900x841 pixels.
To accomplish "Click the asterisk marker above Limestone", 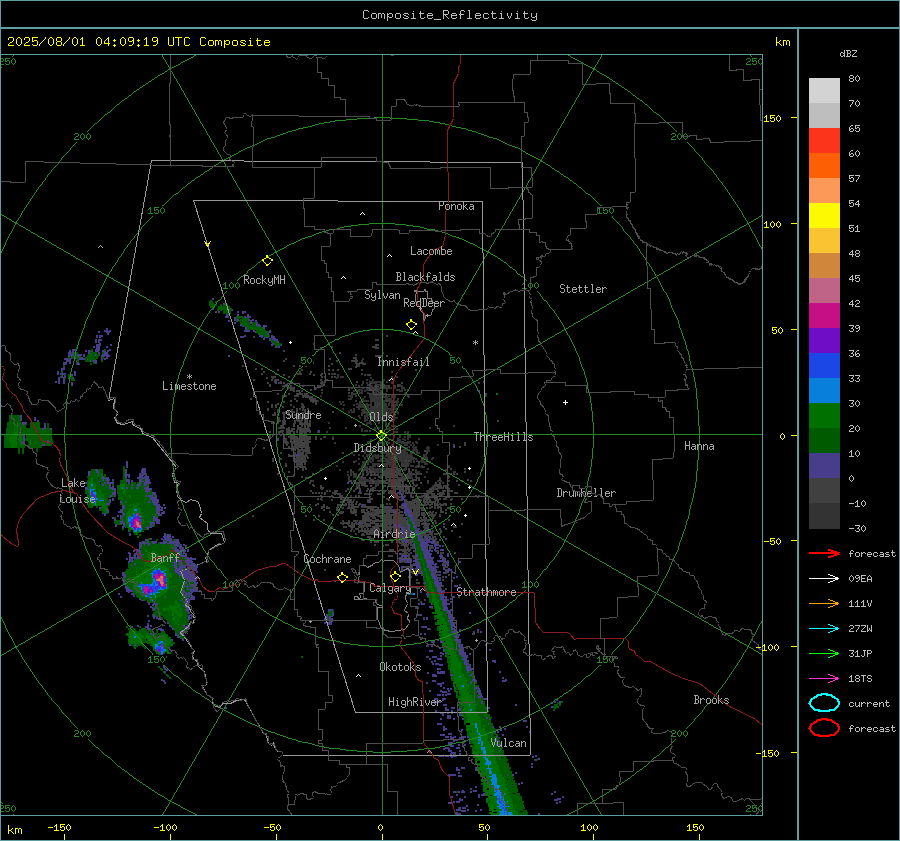I will [x=189, y=377].
